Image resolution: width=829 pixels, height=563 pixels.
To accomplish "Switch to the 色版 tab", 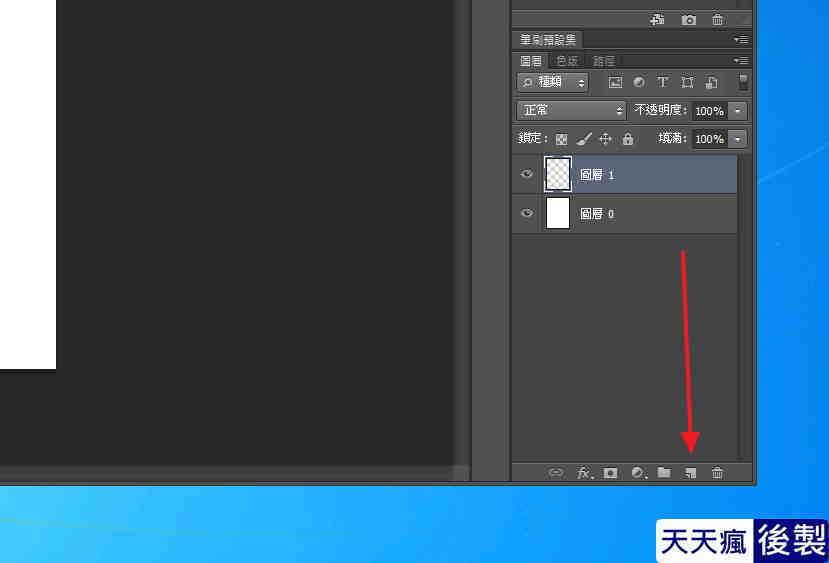I will [568, 61].
